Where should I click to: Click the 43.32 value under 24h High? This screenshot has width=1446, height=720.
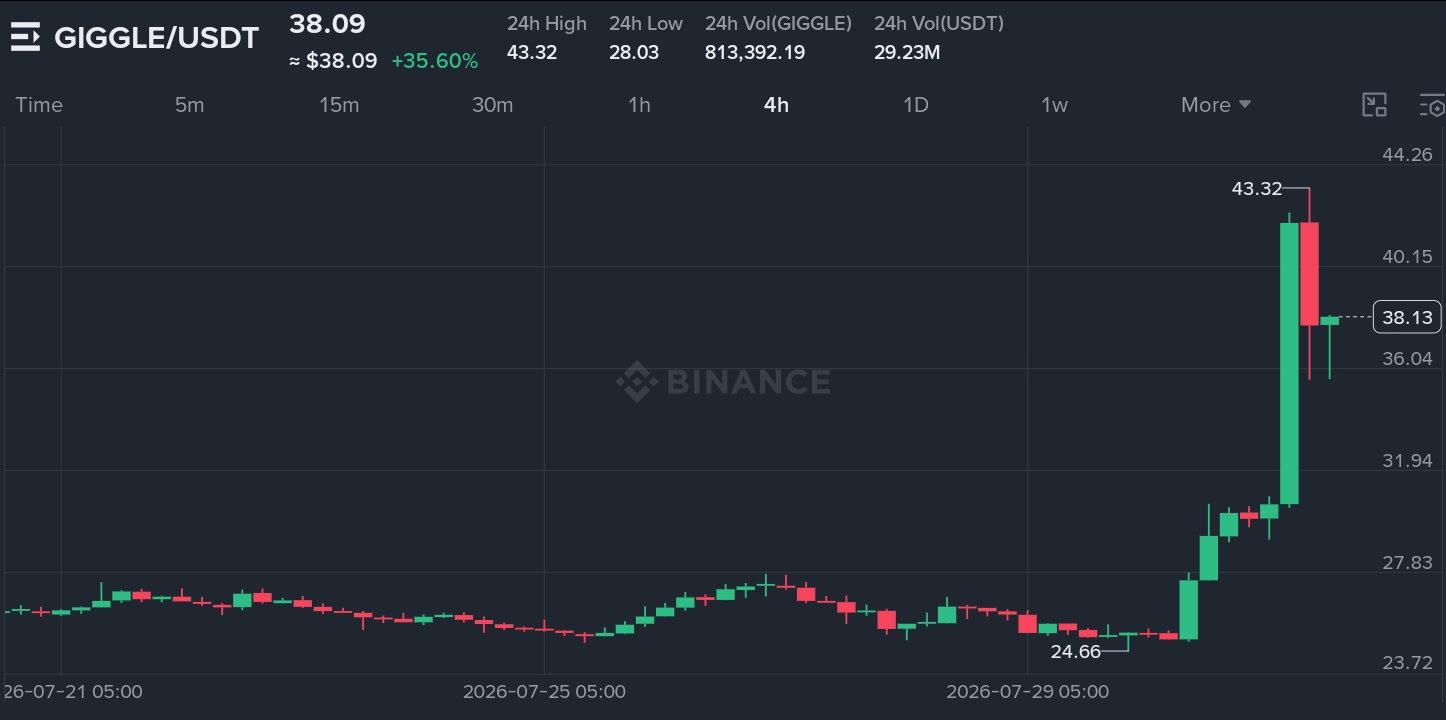tap(532, 52)
